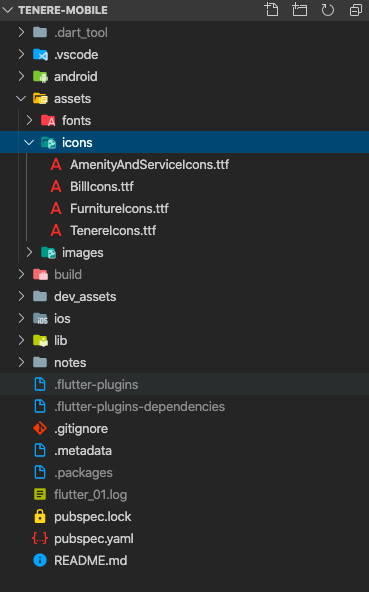Image resolution: width=369 pixels, height=592 pixels.
Task: Click the android folder icon
Action: 40,77
